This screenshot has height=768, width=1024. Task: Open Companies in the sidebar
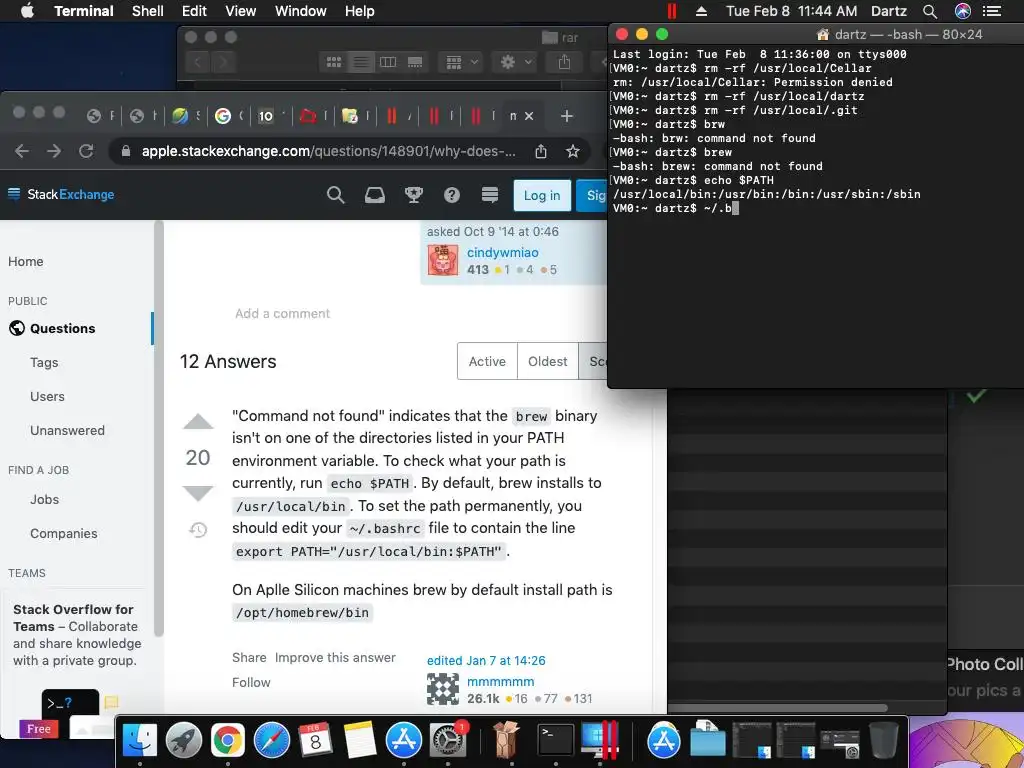(x=63, y=534)
